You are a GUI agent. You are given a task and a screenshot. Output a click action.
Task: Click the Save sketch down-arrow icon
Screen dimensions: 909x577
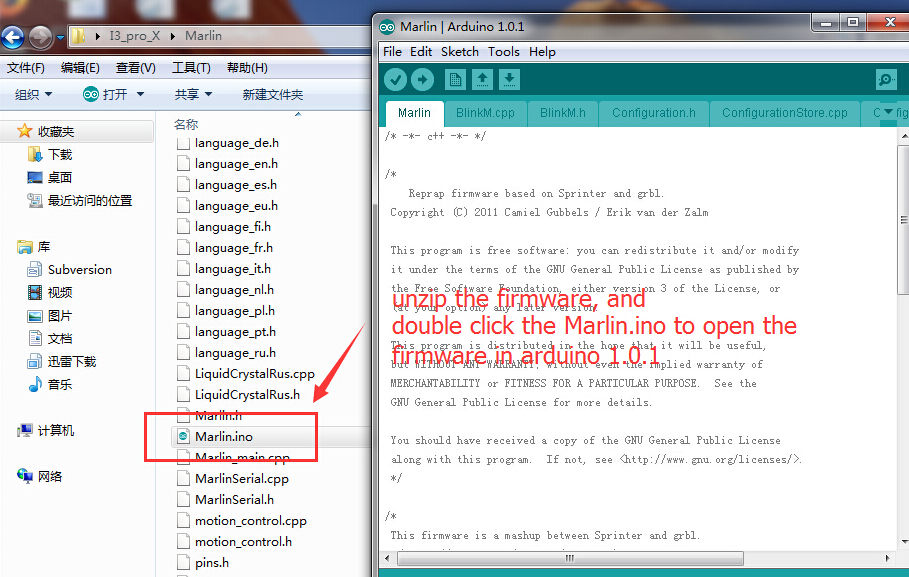509,79
